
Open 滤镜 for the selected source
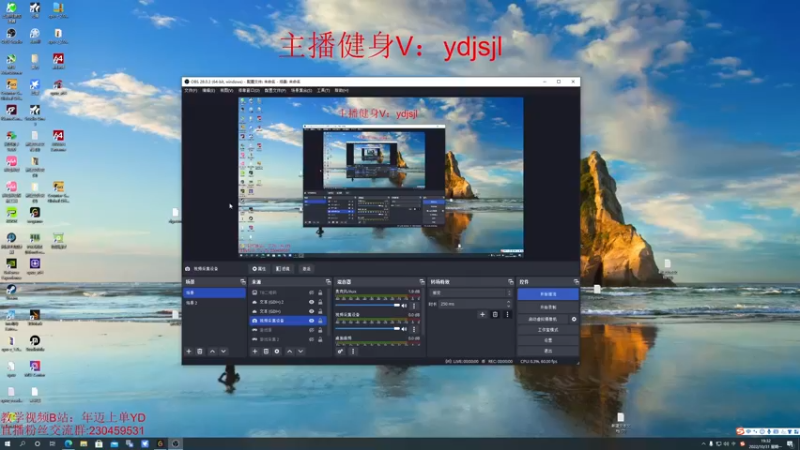[x=283, y=269]
